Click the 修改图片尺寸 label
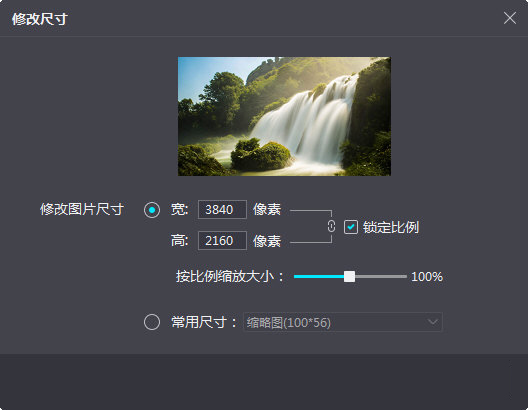This screenshot has height=410, width=528. [82, 209]
